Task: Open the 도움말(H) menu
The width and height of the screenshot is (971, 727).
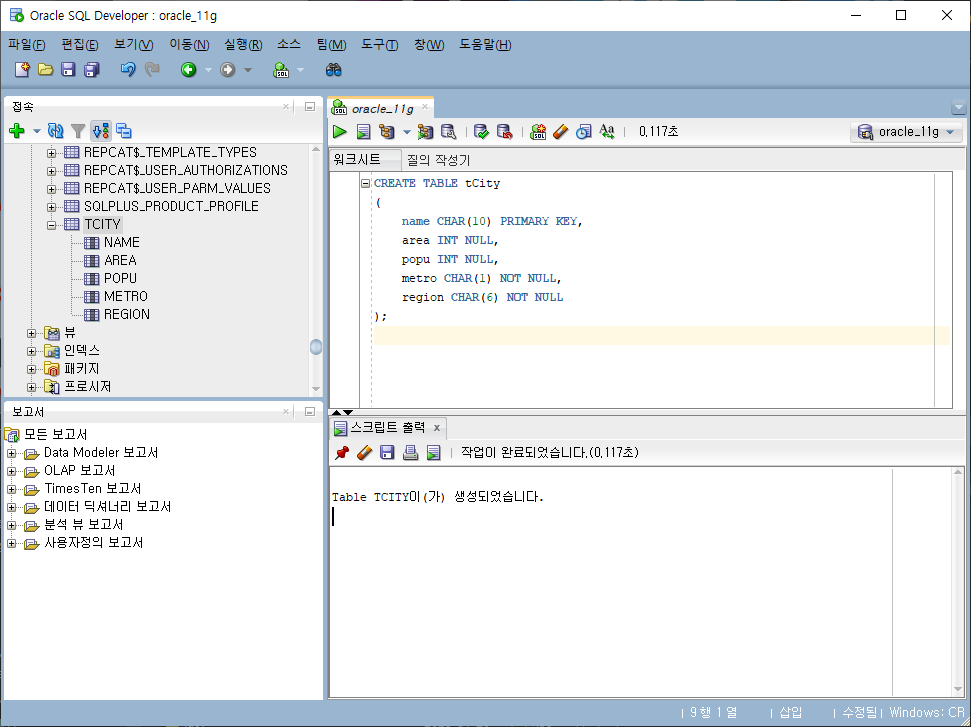Action: 485,45
